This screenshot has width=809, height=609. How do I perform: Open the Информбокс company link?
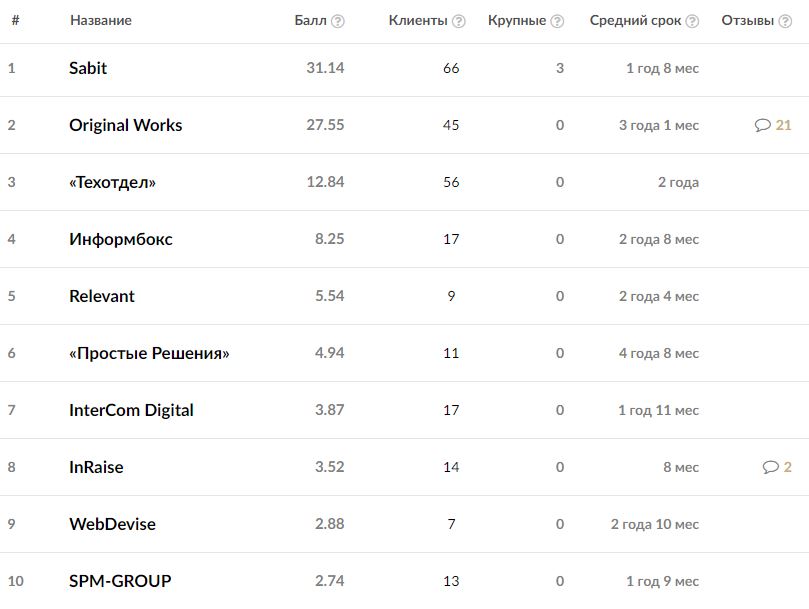tap(120, 239)
